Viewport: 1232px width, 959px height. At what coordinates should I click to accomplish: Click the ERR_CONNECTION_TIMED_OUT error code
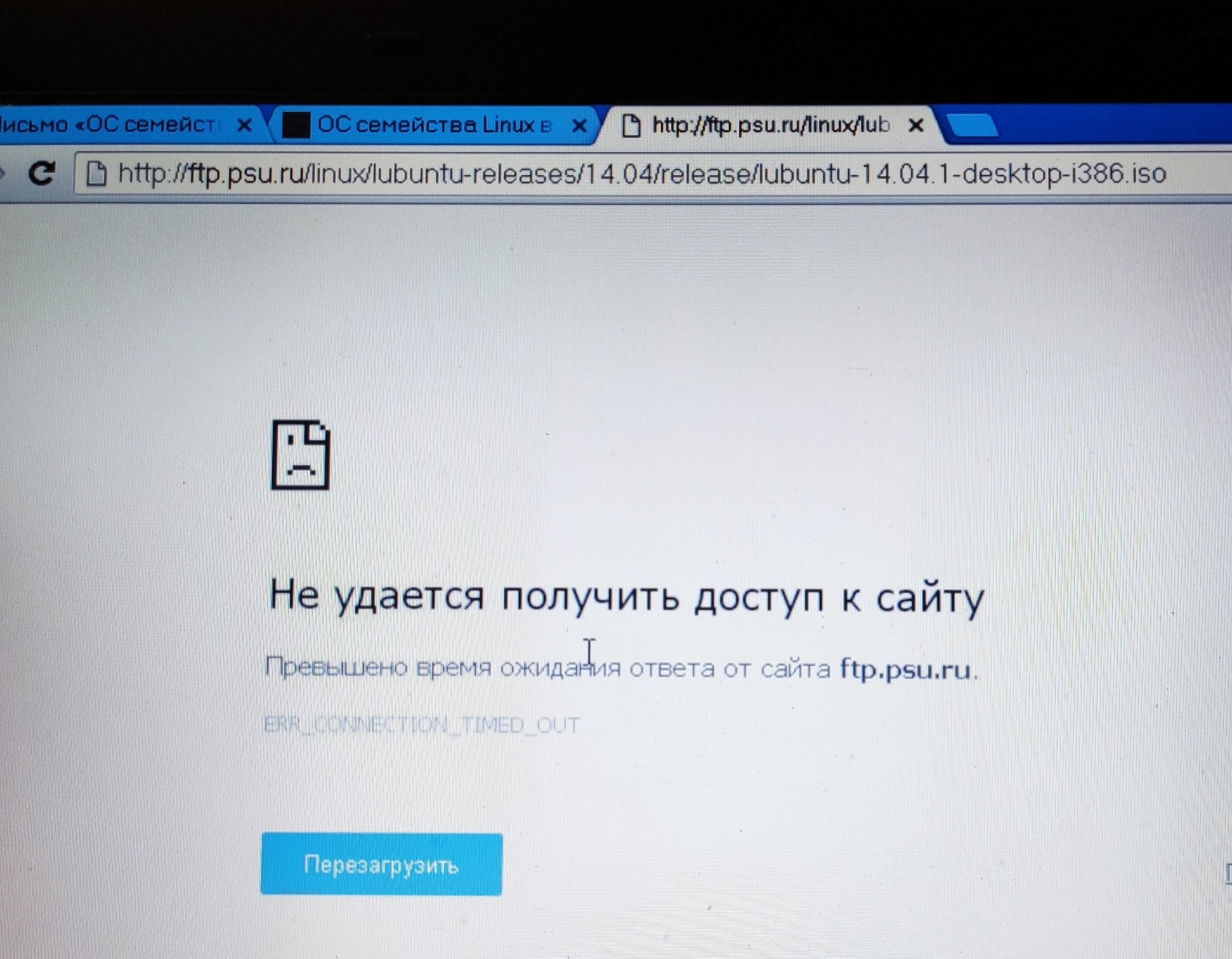pos(421,725)
